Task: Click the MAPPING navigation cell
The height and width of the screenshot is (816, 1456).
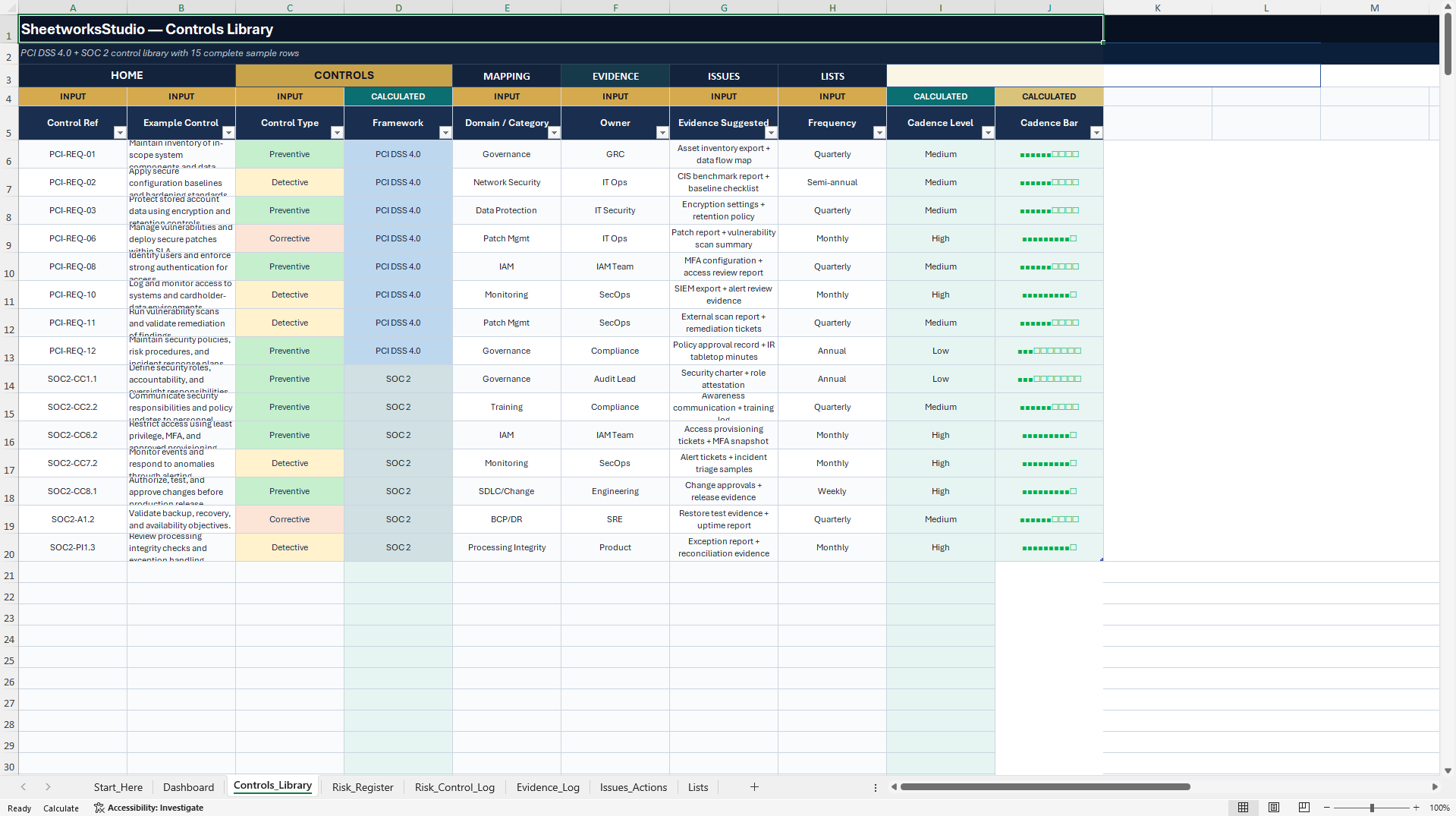Action: [x=507, y=76]
